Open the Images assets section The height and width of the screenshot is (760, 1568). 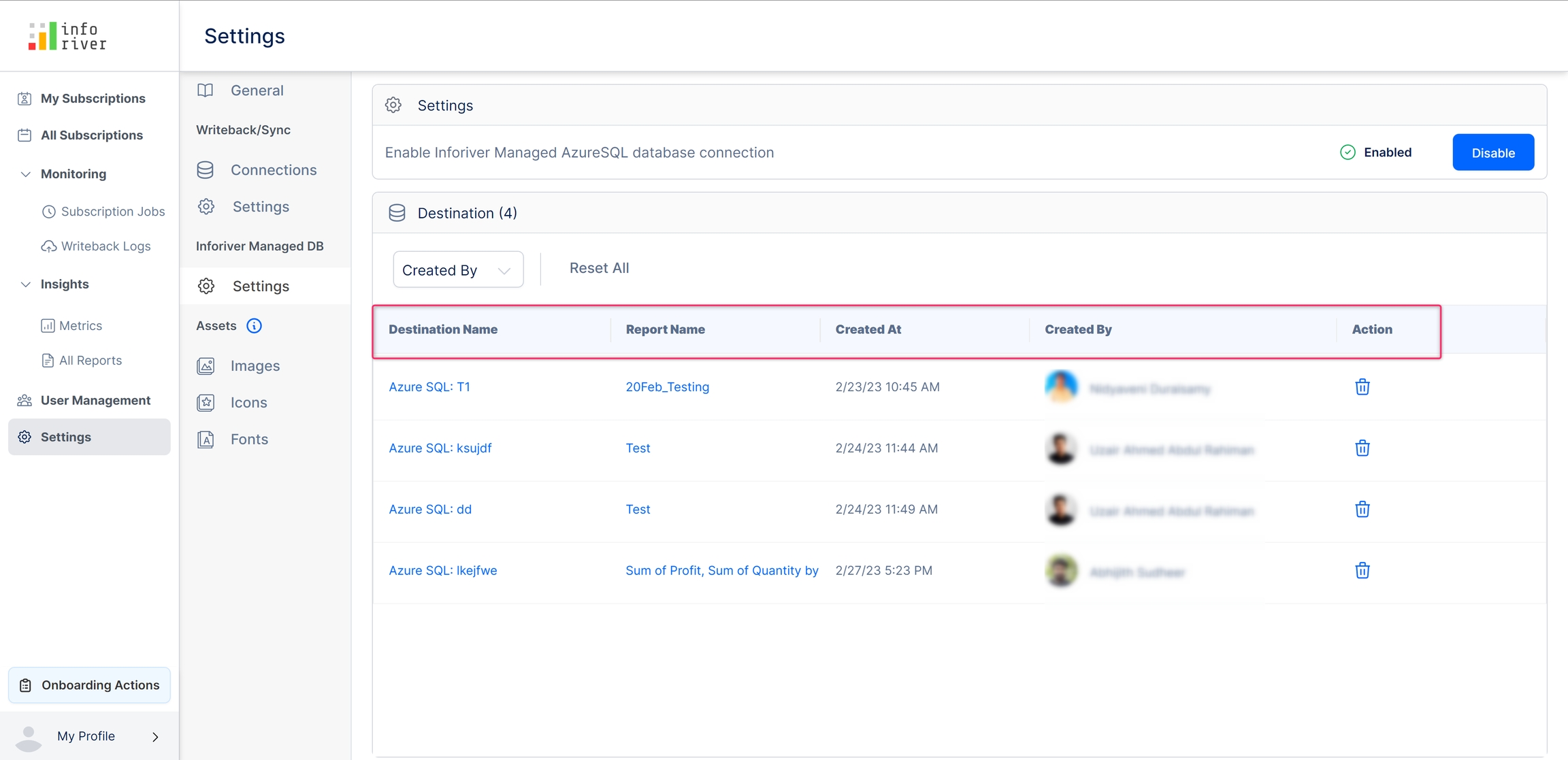click(255, 366)
